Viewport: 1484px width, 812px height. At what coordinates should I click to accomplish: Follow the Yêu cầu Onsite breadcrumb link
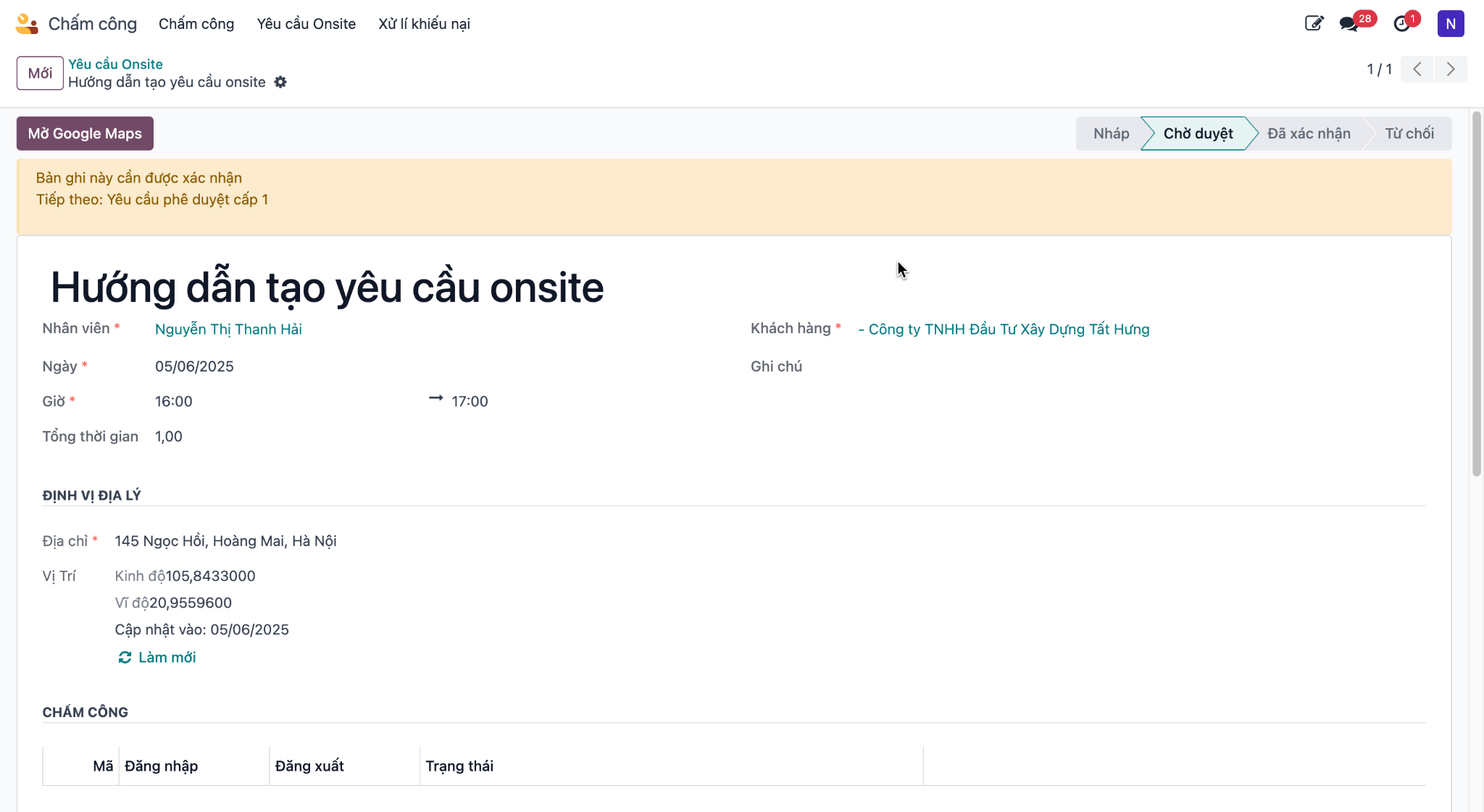coord(115,64)
